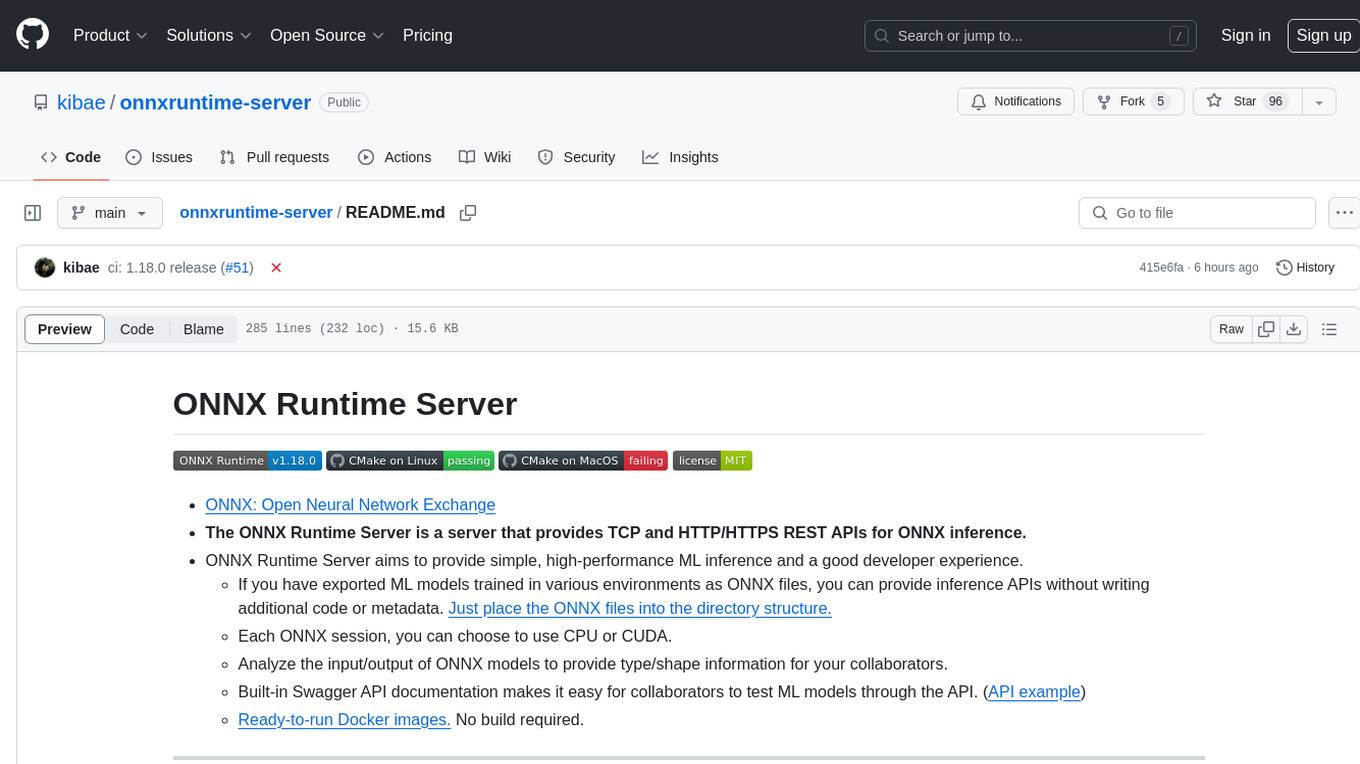Switch to the Wiki tab
Viewport: 1360px width, 764px height.
pos(485,157)
